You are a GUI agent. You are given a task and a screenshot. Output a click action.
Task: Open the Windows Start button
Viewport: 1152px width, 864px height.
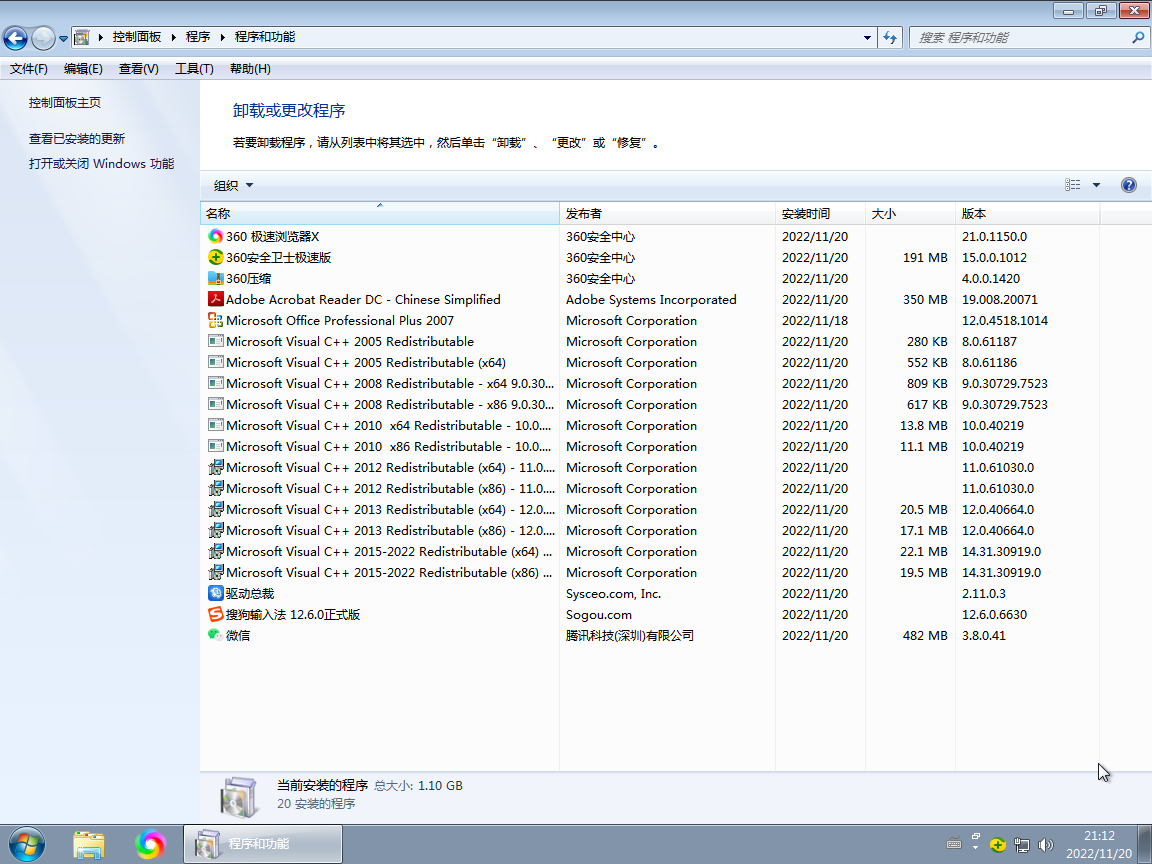(27, 844)
